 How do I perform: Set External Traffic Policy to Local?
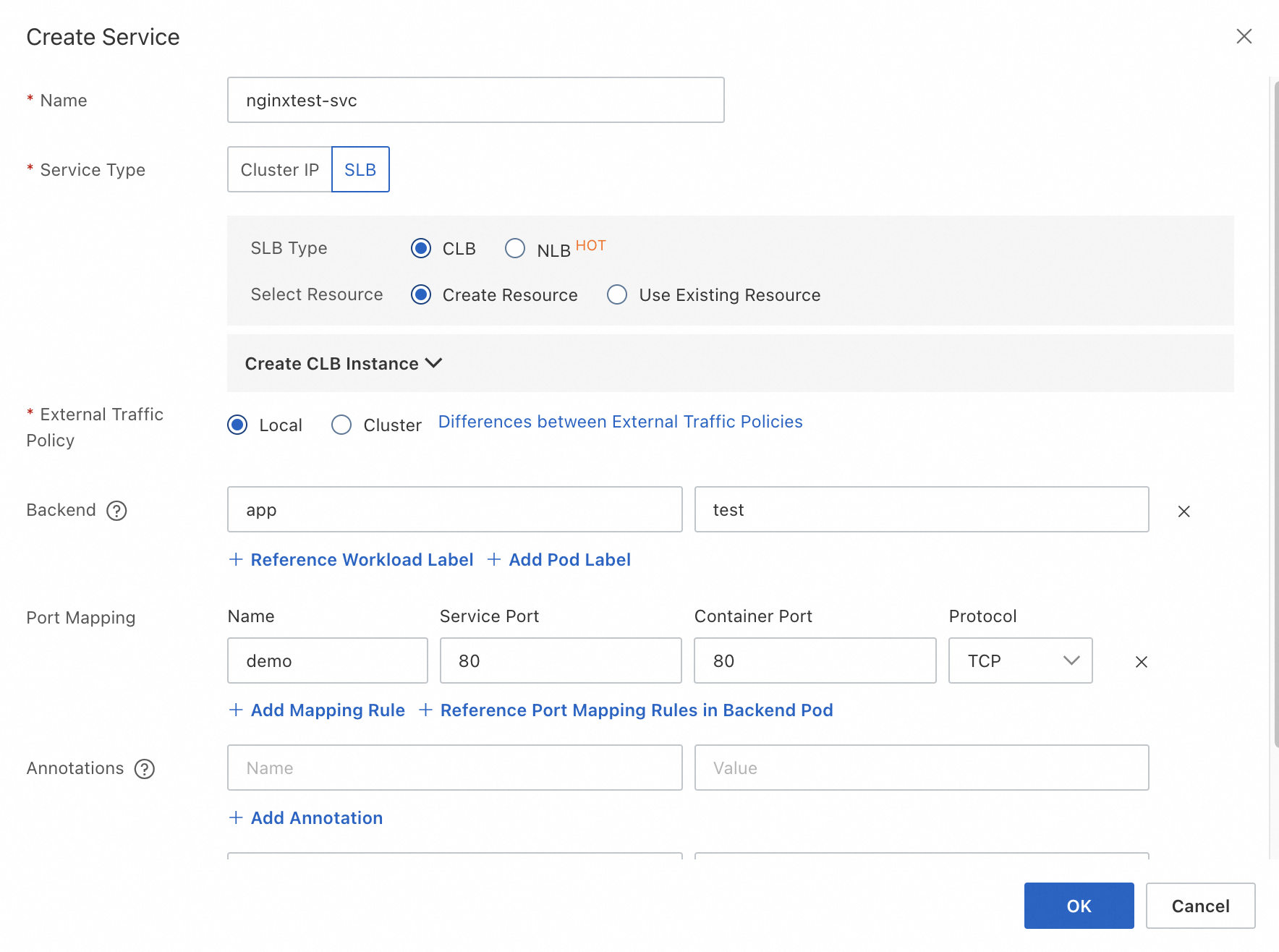click(x=237, y=425)
